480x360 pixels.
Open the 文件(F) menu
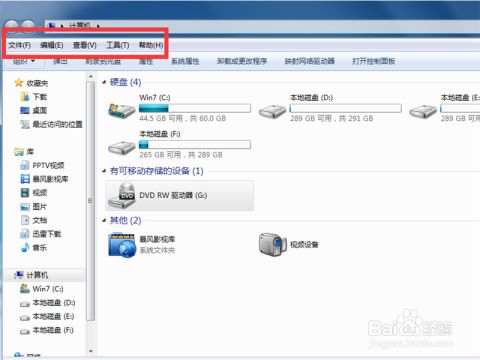(20, 45)
